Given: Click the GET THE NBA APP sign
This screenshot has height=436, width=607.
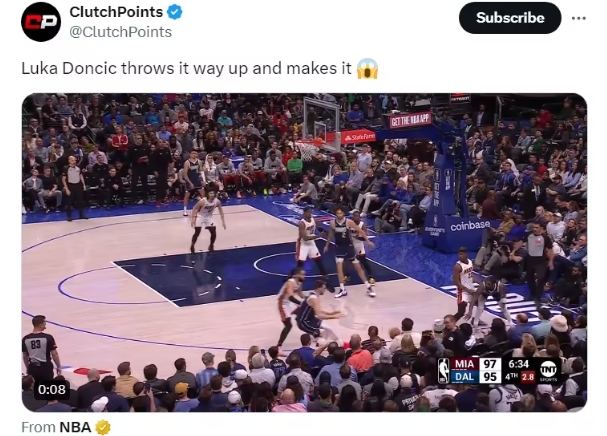Looking at the screenshot, I should tap(410, 120).
